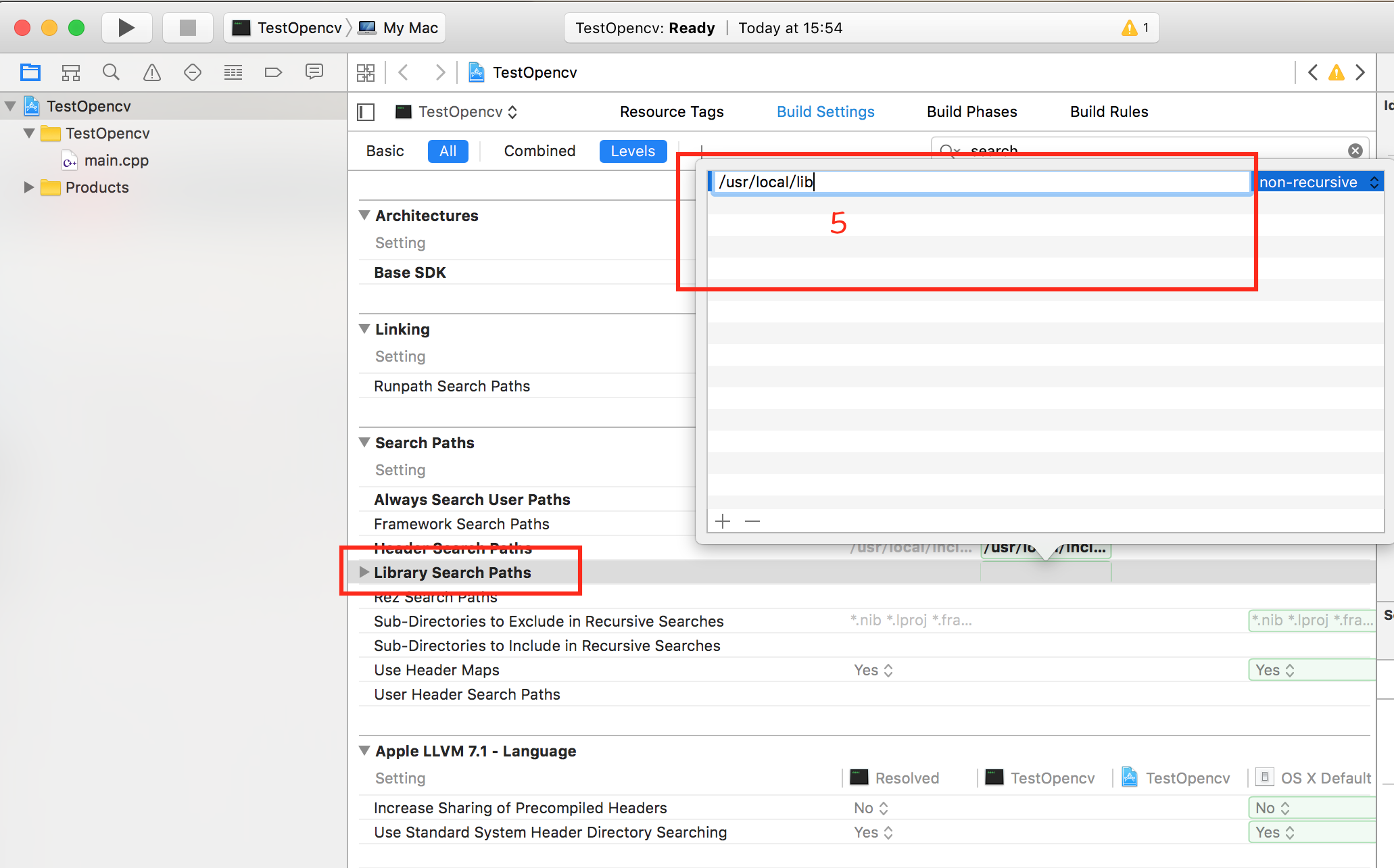Screen dimensions: 1394x868
Task: Collapse the Apple LLVM 7.1 - Language section
Action: (x=364, y=751)
